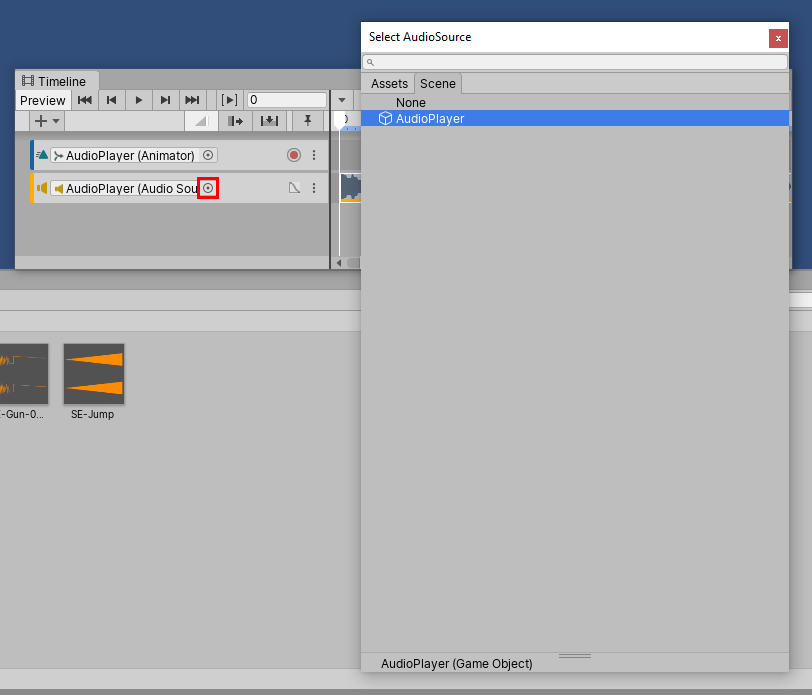
Task: Toggle the Play Range mode icon
Action: coord(229,100)
